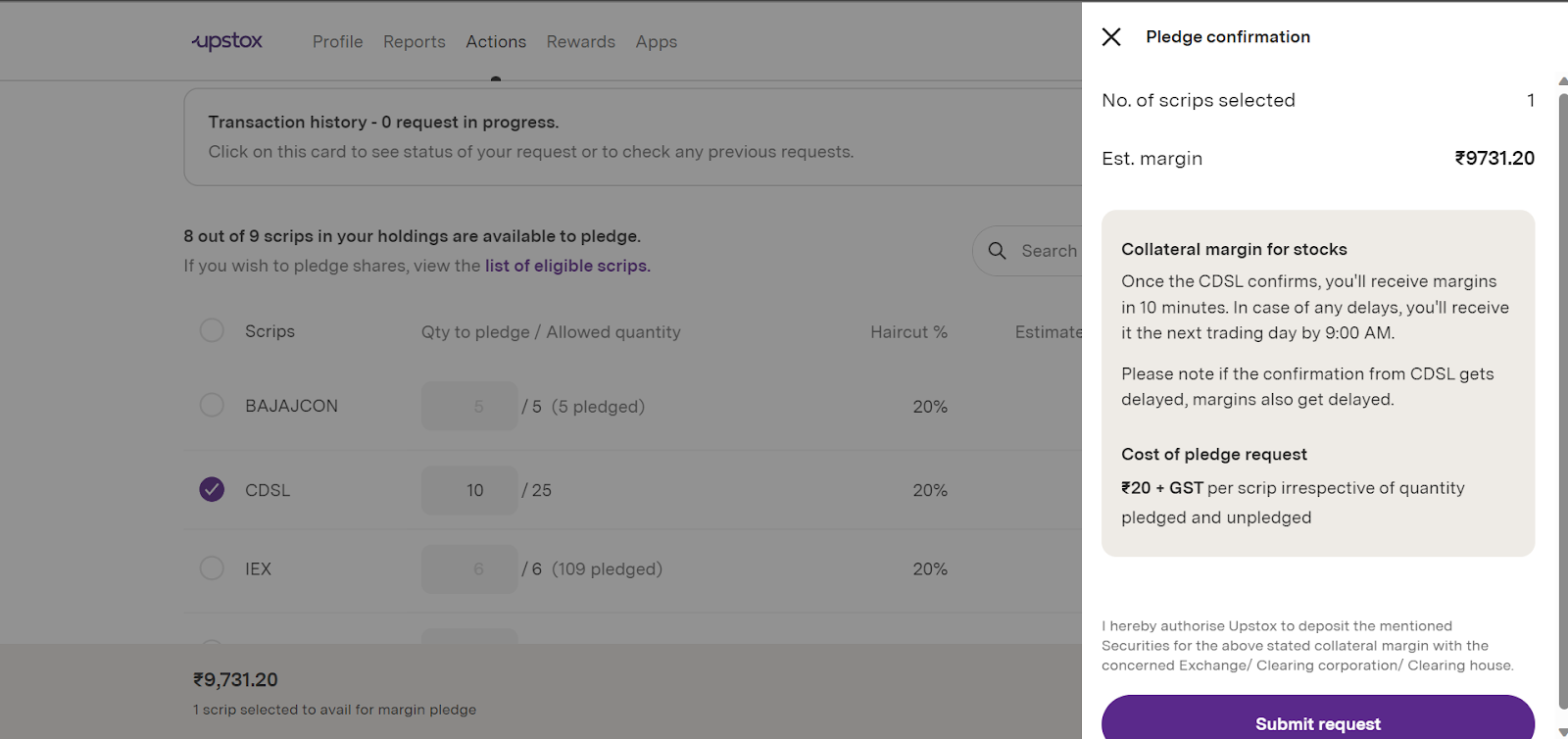Click the '₹20 + GST' text

(x=1162, y=488)
